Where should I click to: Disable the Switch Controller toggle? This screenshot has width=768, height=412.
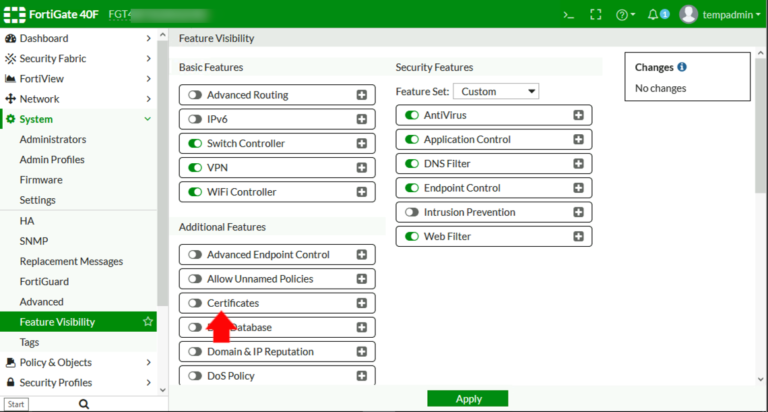click(195, 144)
